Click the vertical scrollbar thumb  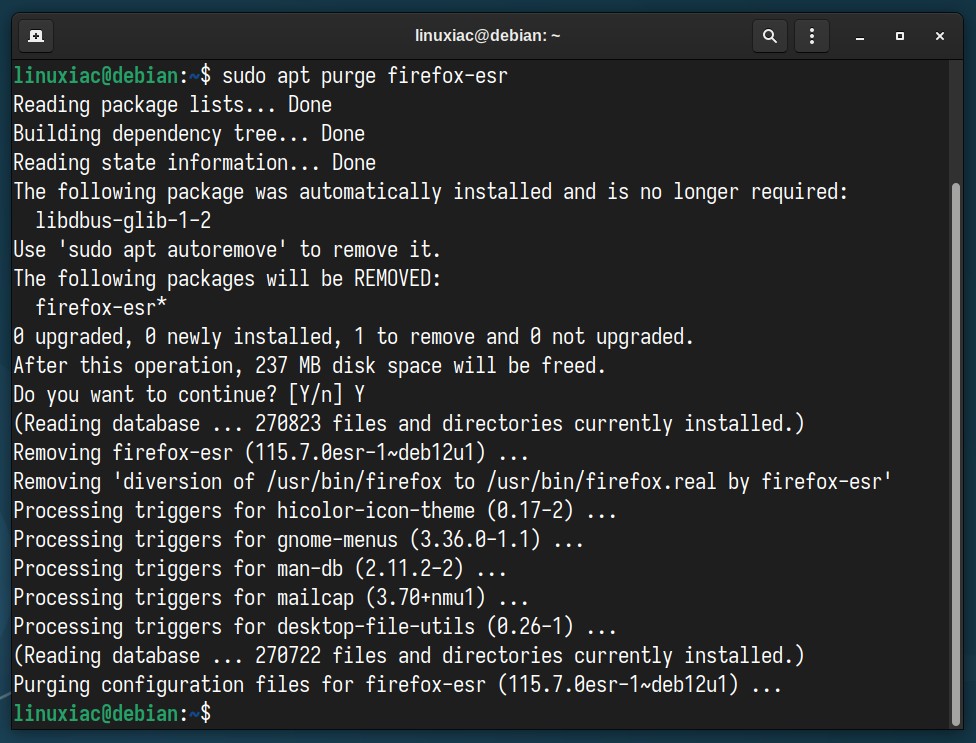pos(956,454)
